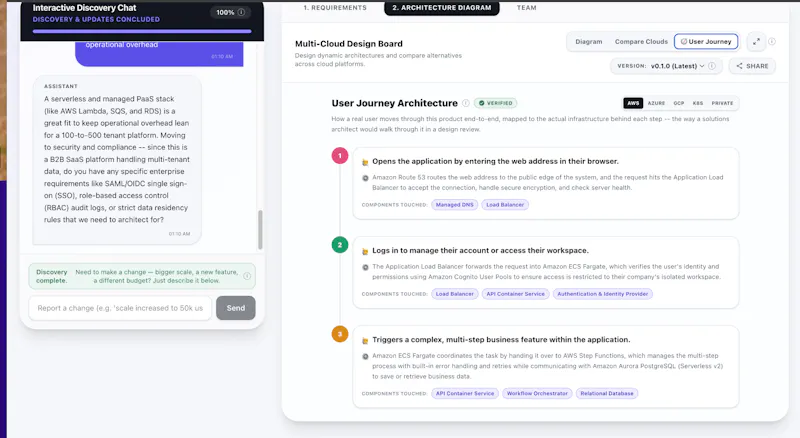Image resolution: width=800 pixels, height=438 pixels.
Task: Open the 1. Requirements tab
Action: pyautogui.click(x=335, y=8)
